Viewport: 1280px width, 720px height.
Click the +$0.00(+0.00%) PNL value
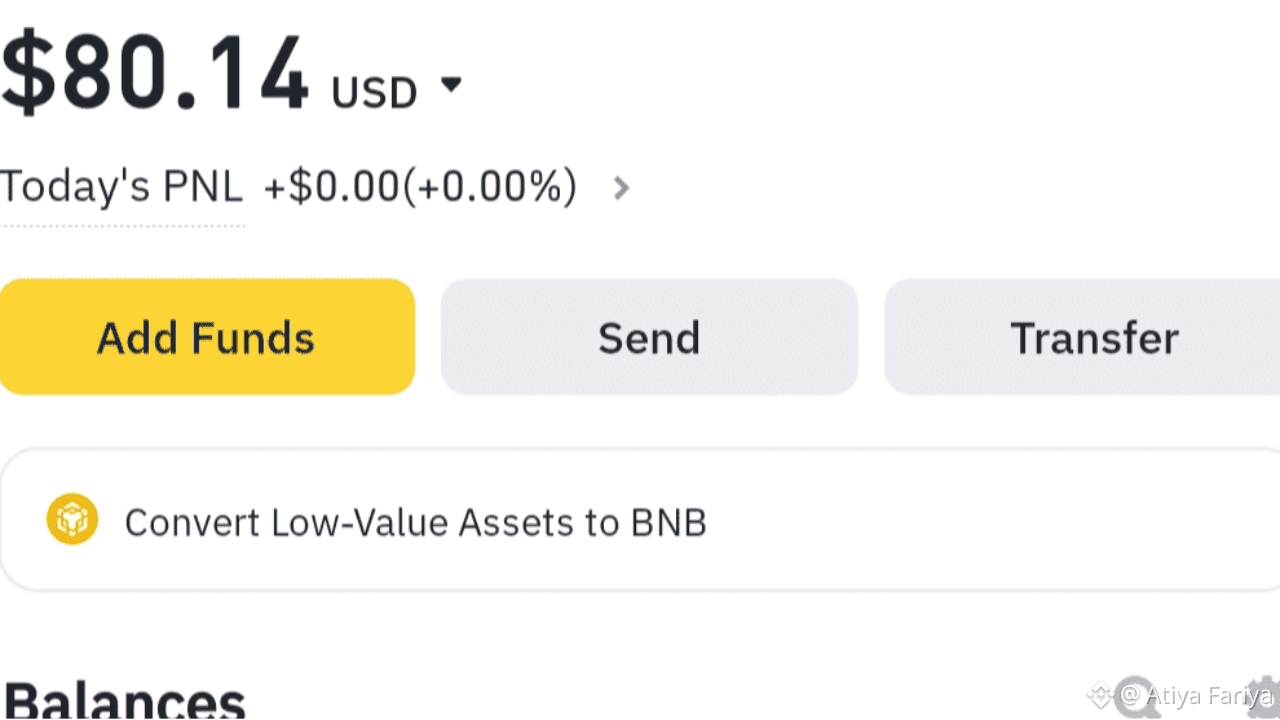coord(420,187)
